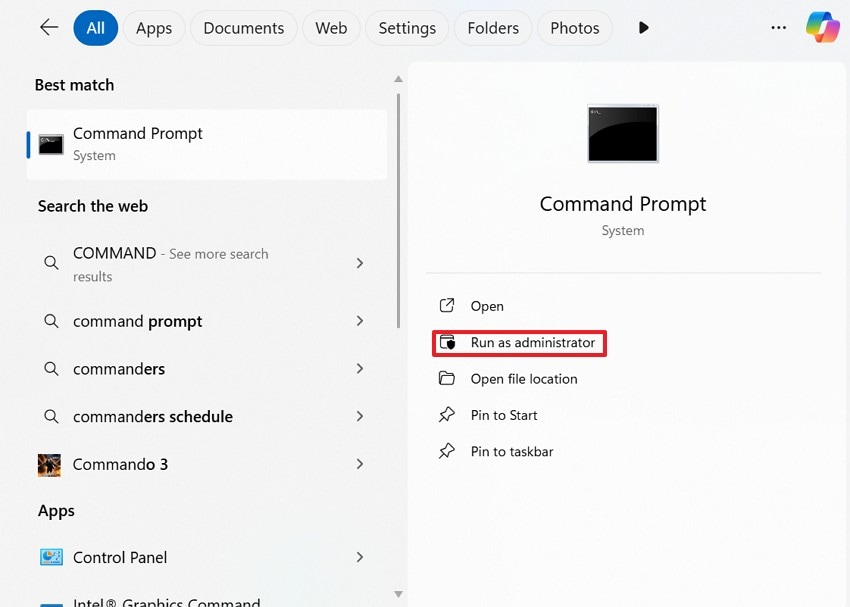This screenshot has width=850, height=607.
Task: Run Command Prompt as administrator
Action: click(x=532, y=343)
